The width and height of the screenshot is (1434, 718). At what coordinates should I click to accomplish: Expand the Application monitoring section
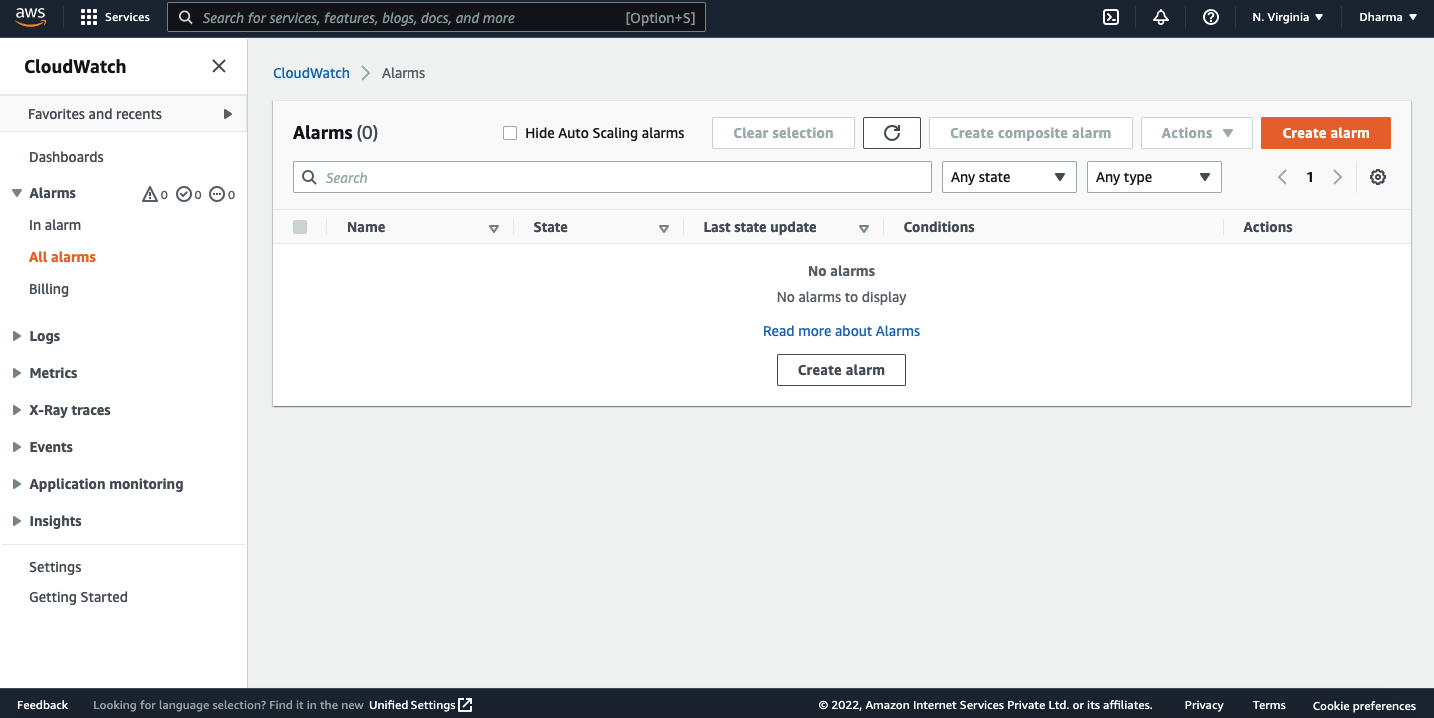pyautogui.click(x=17, y=484)
